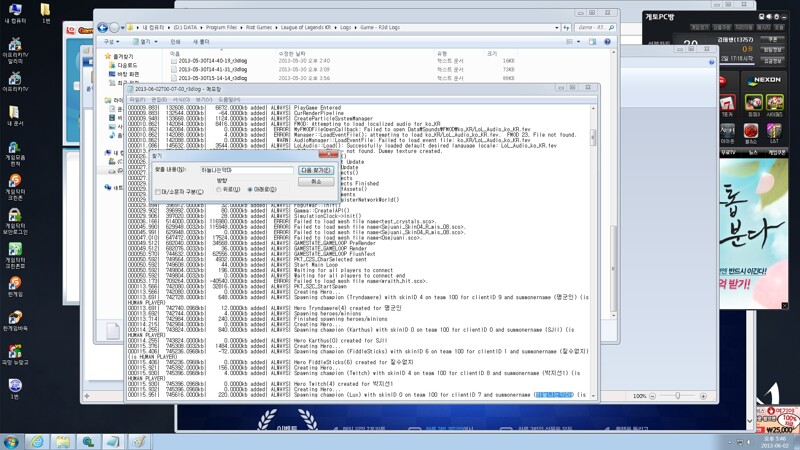Click the zoom-out minus button near 100%

point(652,396)
